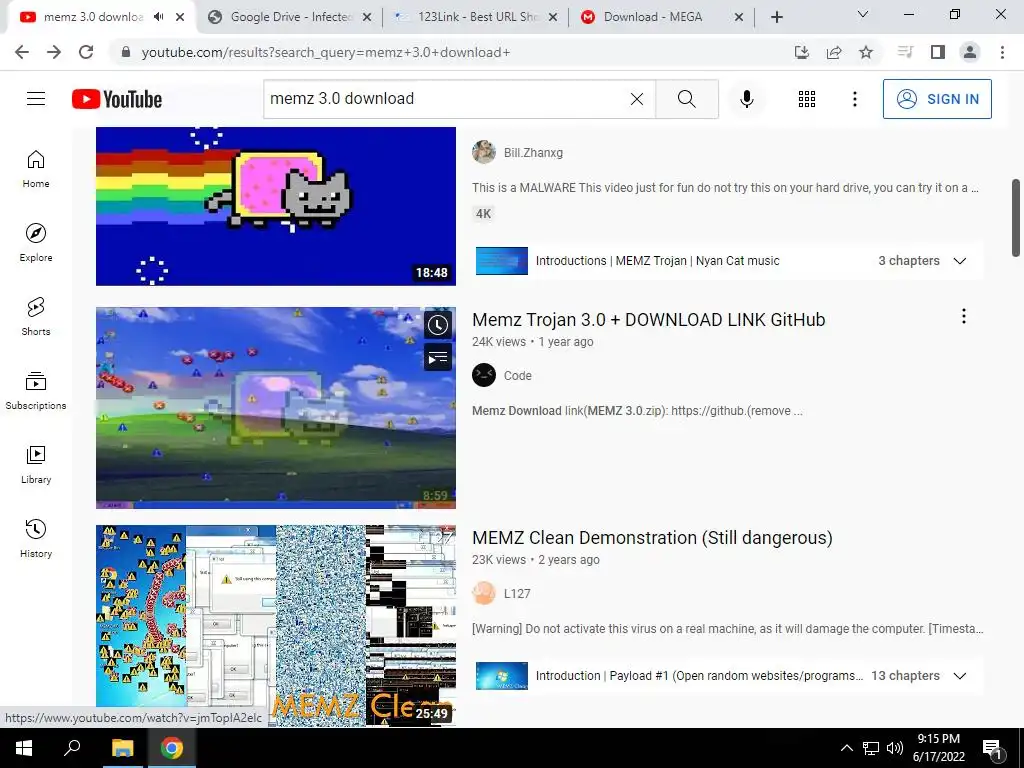Bookmark this page with the star
The image size is (1024, 768).
click(x=866, y=52)
